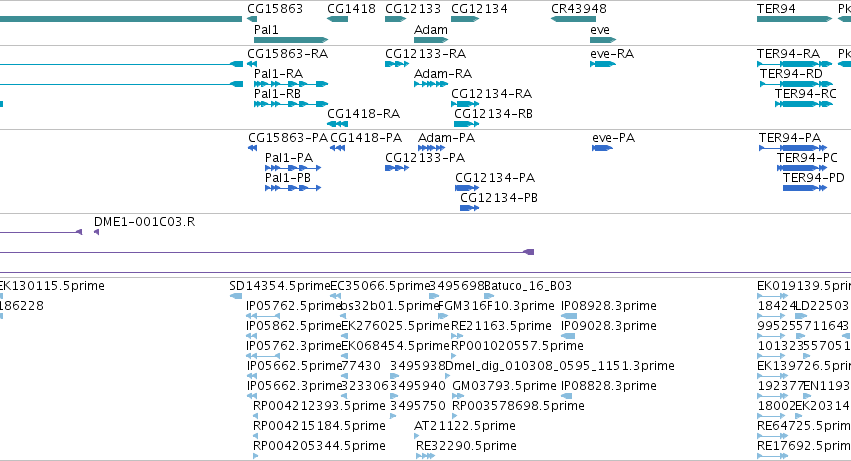Select the AT21122.5prime EST label
This screenshot has height=461, width=851.
pyautogui.click(x=465, y=426)
